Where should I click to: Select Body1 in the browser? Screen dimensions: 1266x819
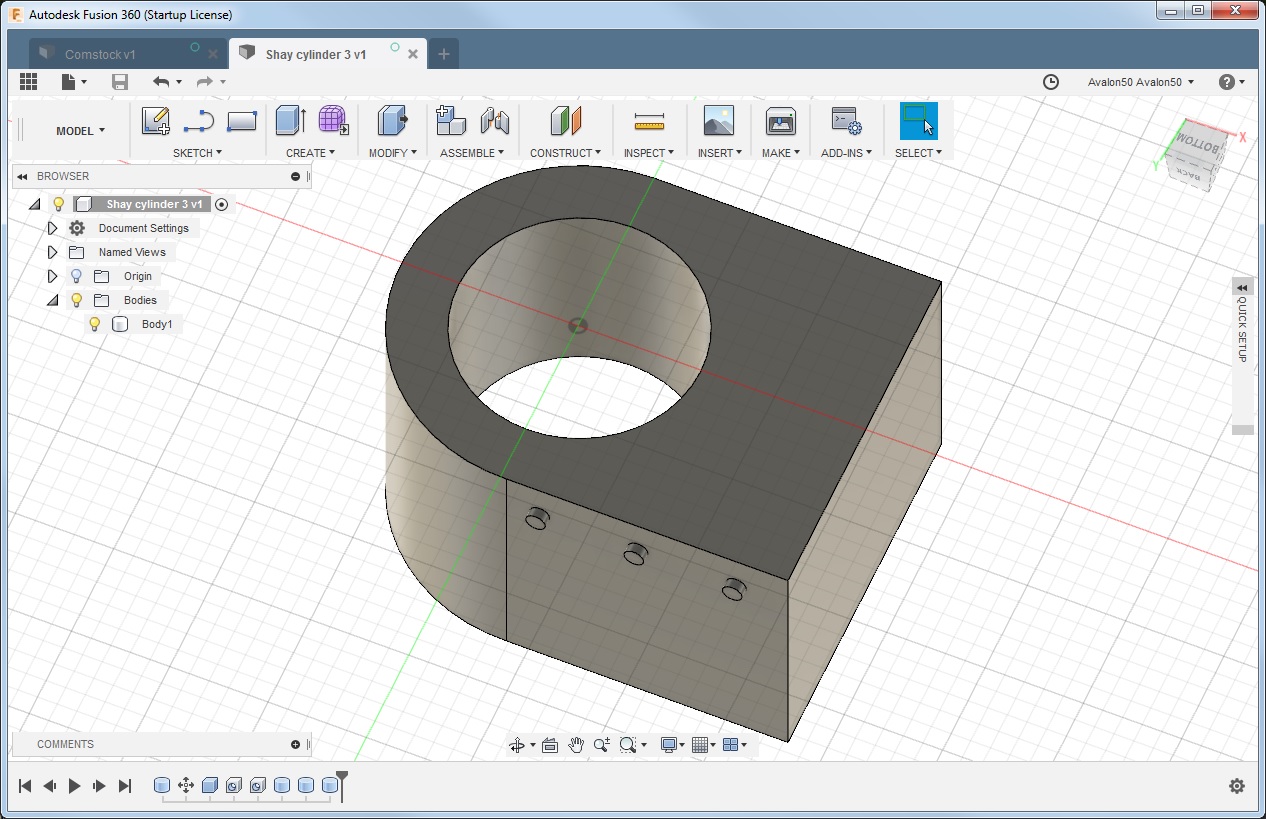pyautogui.click(x=157, y=324)
